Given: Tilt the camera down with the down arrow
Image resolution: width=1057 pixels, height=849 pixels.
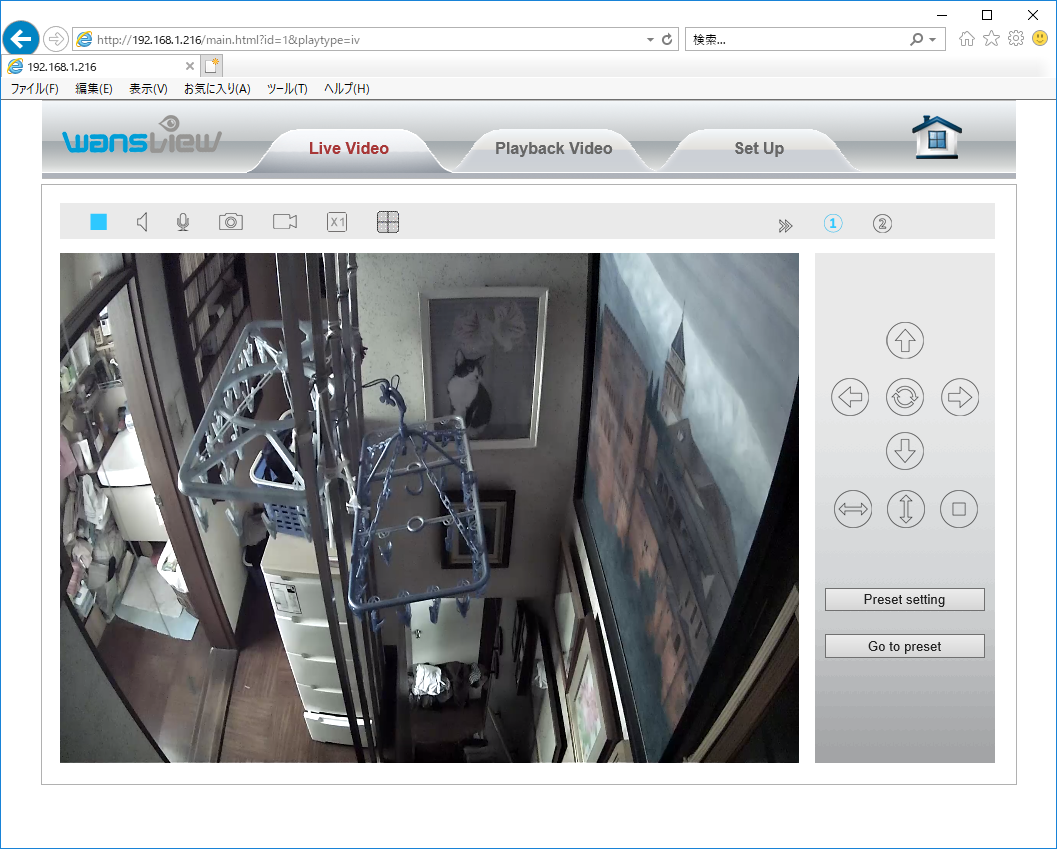Looking at the screenshot, I should click(905, 450).
